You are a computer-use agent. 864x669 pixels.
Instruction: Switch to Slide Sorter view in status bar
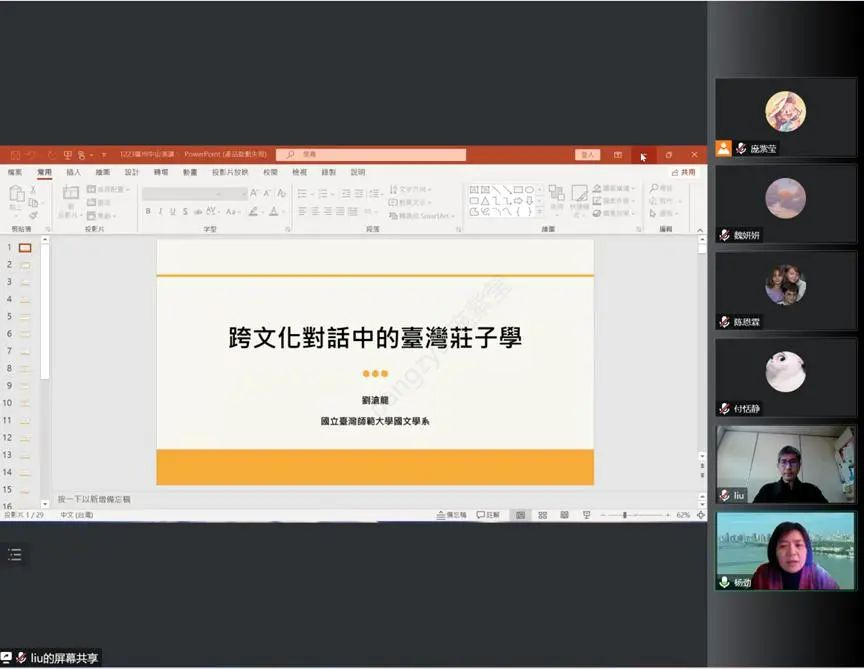click(x=542, y=515)
